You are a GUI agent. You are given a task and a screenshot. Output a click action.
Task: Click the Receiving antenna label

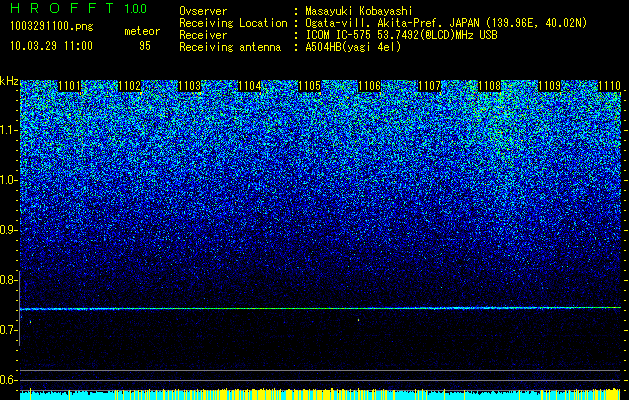coord(230,47)
